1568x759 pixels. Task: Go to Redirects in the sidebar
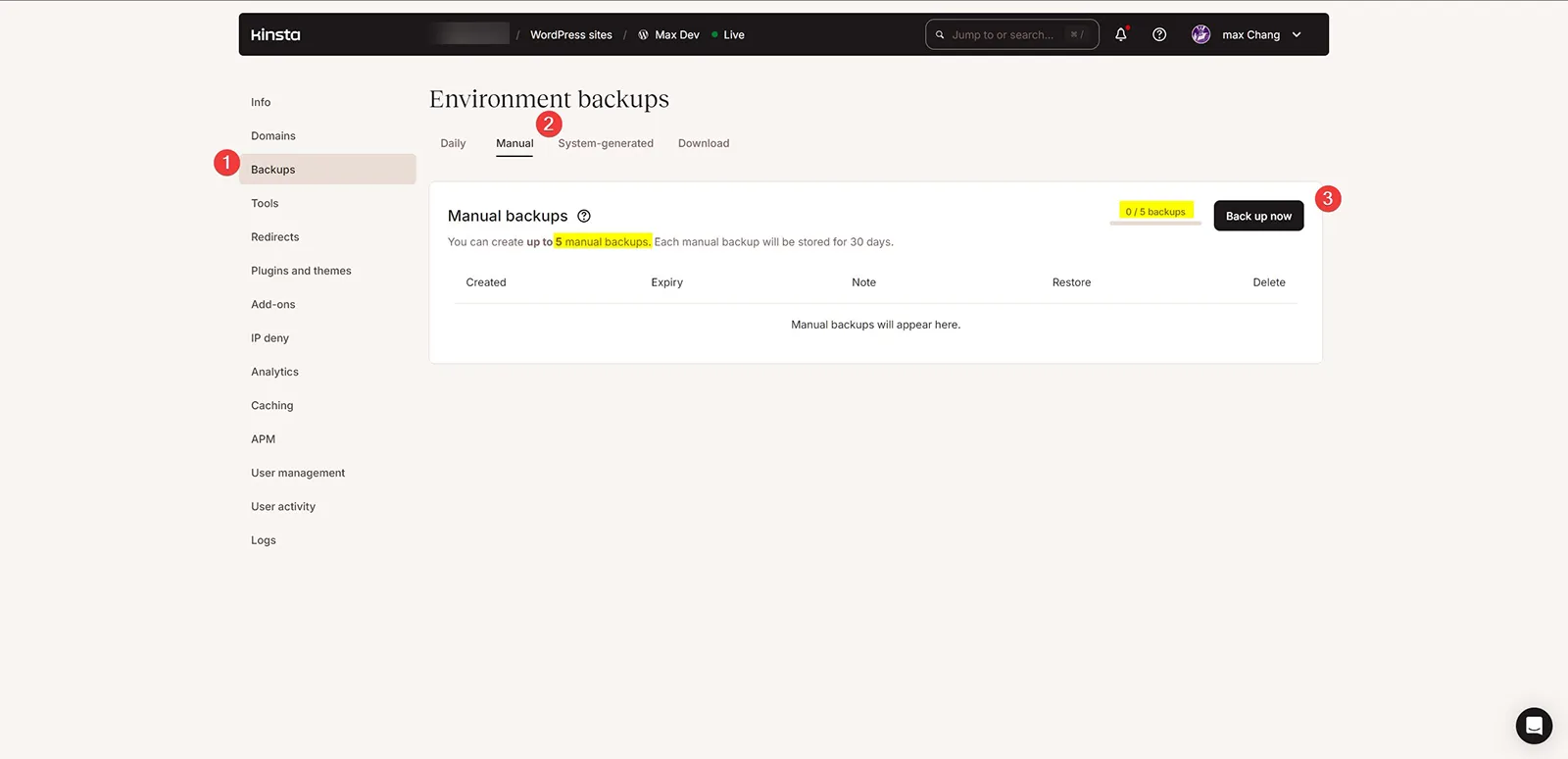[275, 237]
